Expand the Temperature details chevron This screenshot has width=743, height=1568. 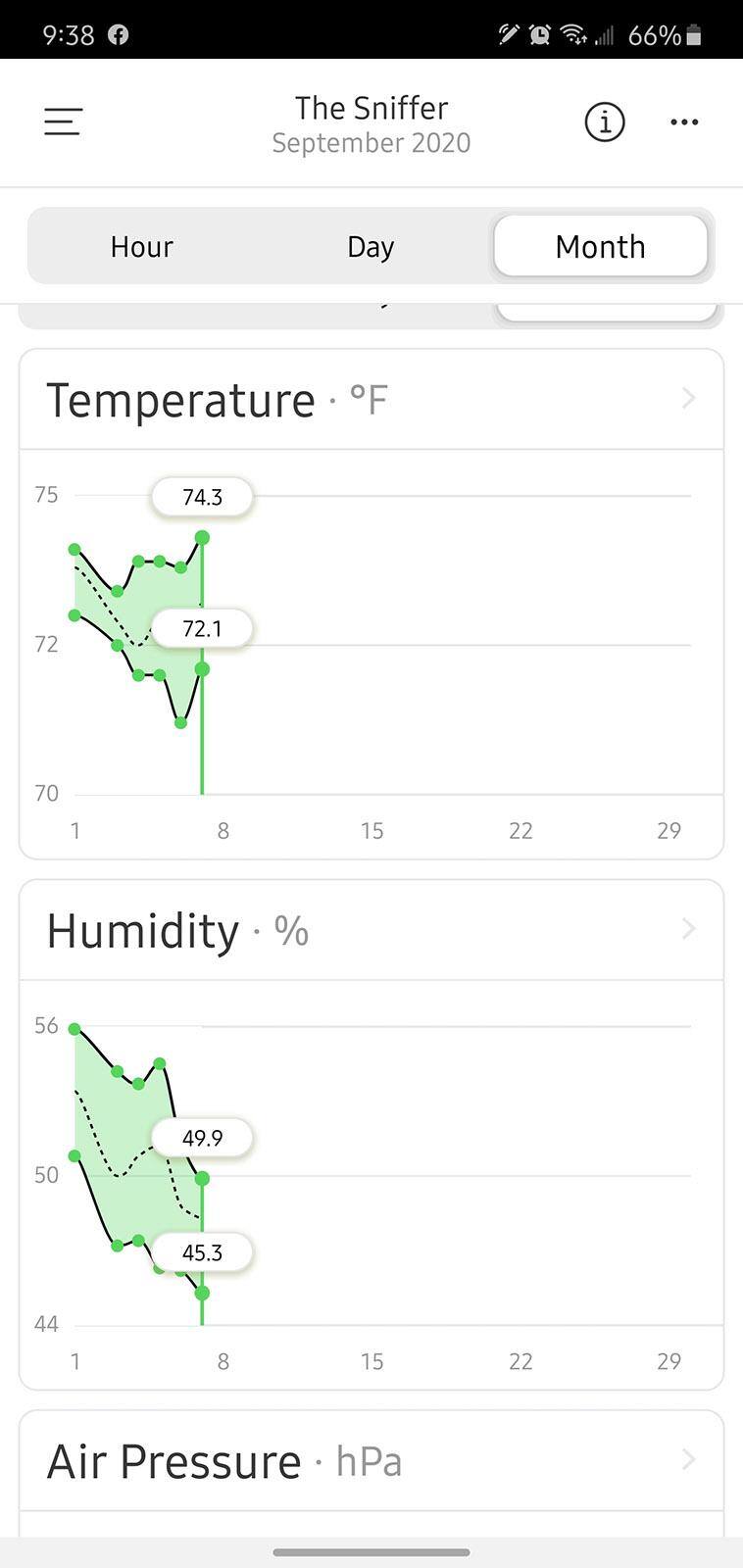(x=688, y=399)
